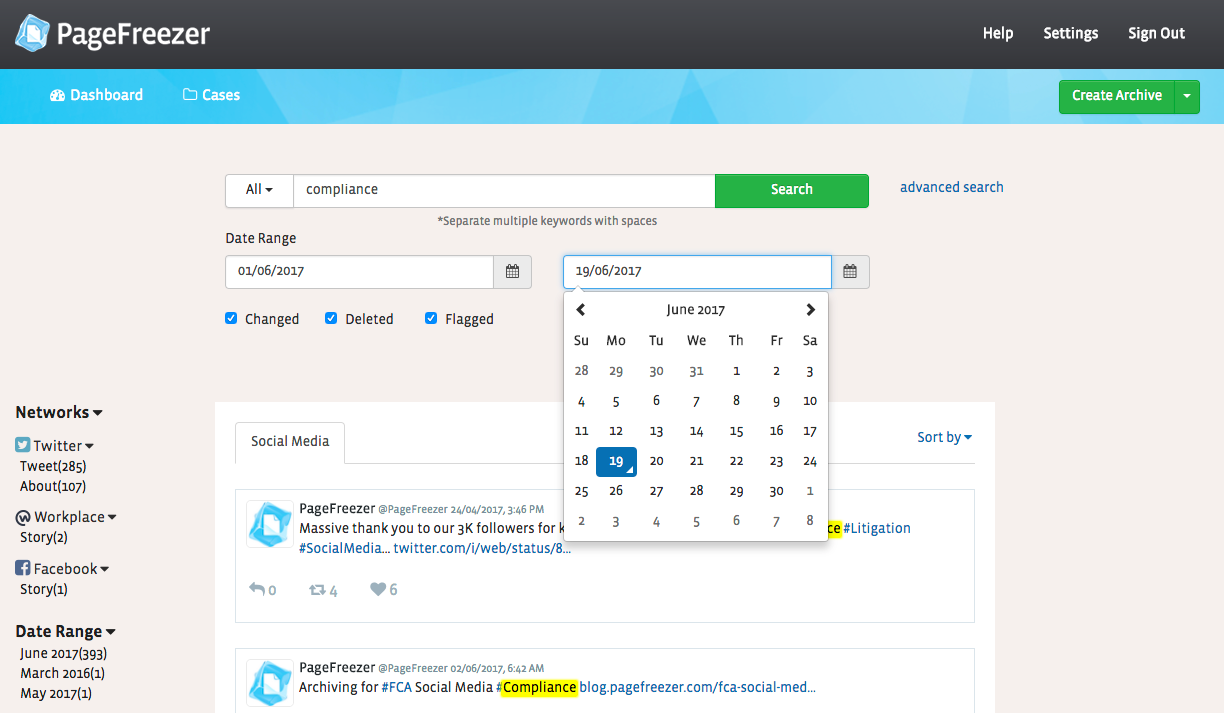This screenshot has width=1224, height=713.
Task: Open calendar icon for start date
Action: coord(512,271)
